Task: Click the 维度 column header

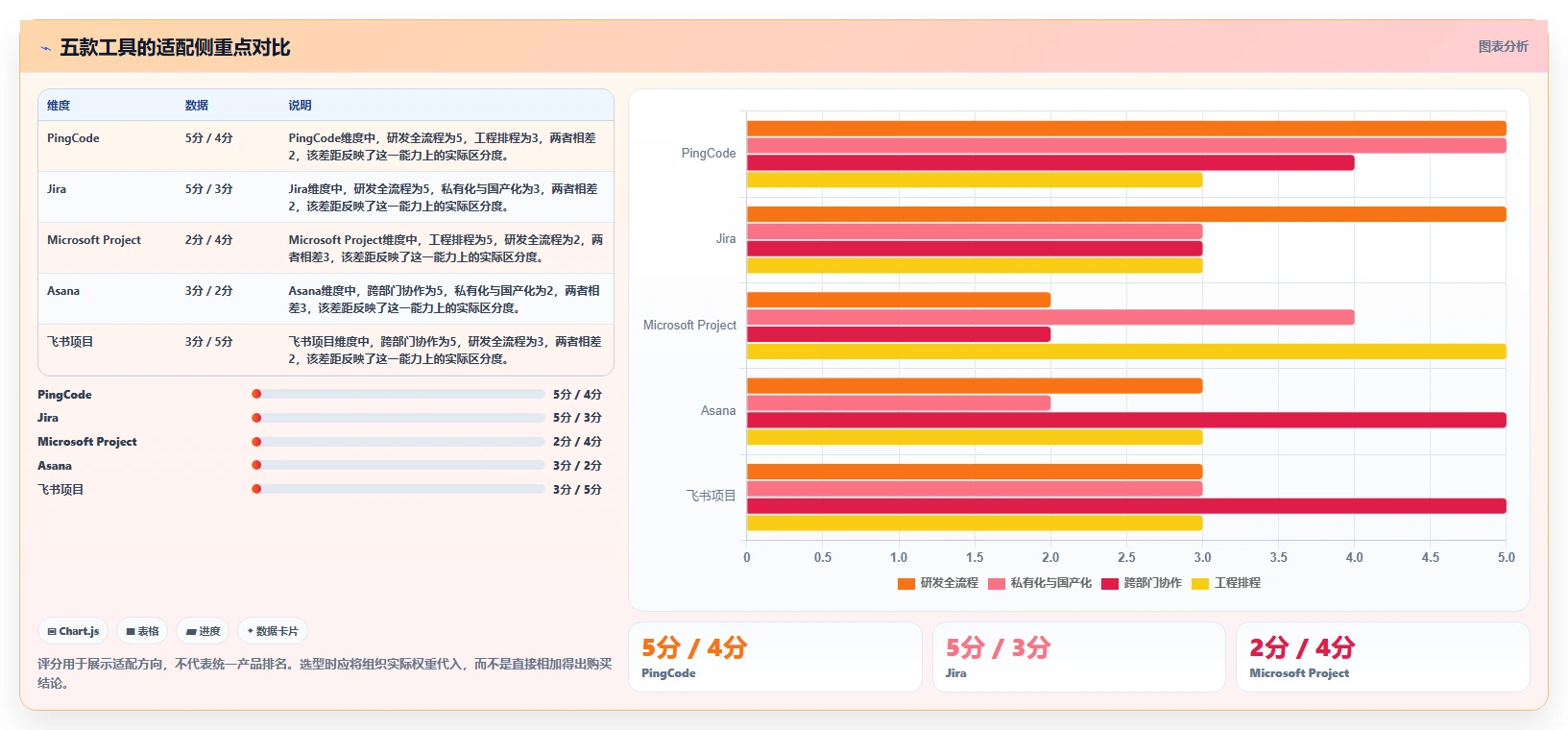Action: [x=59, y=106]
